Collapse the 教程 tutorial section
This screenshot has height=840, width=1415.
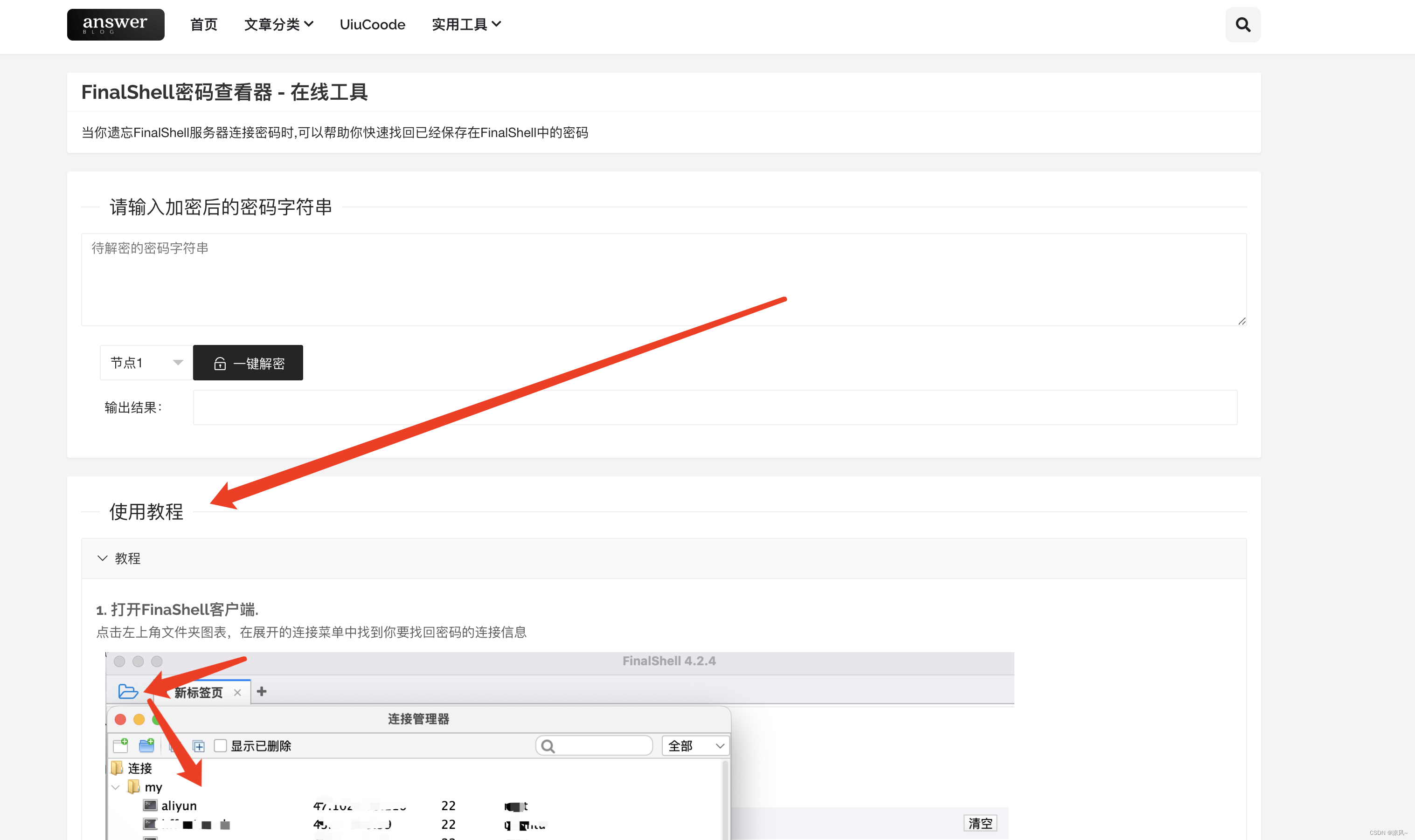click(664, 558)
